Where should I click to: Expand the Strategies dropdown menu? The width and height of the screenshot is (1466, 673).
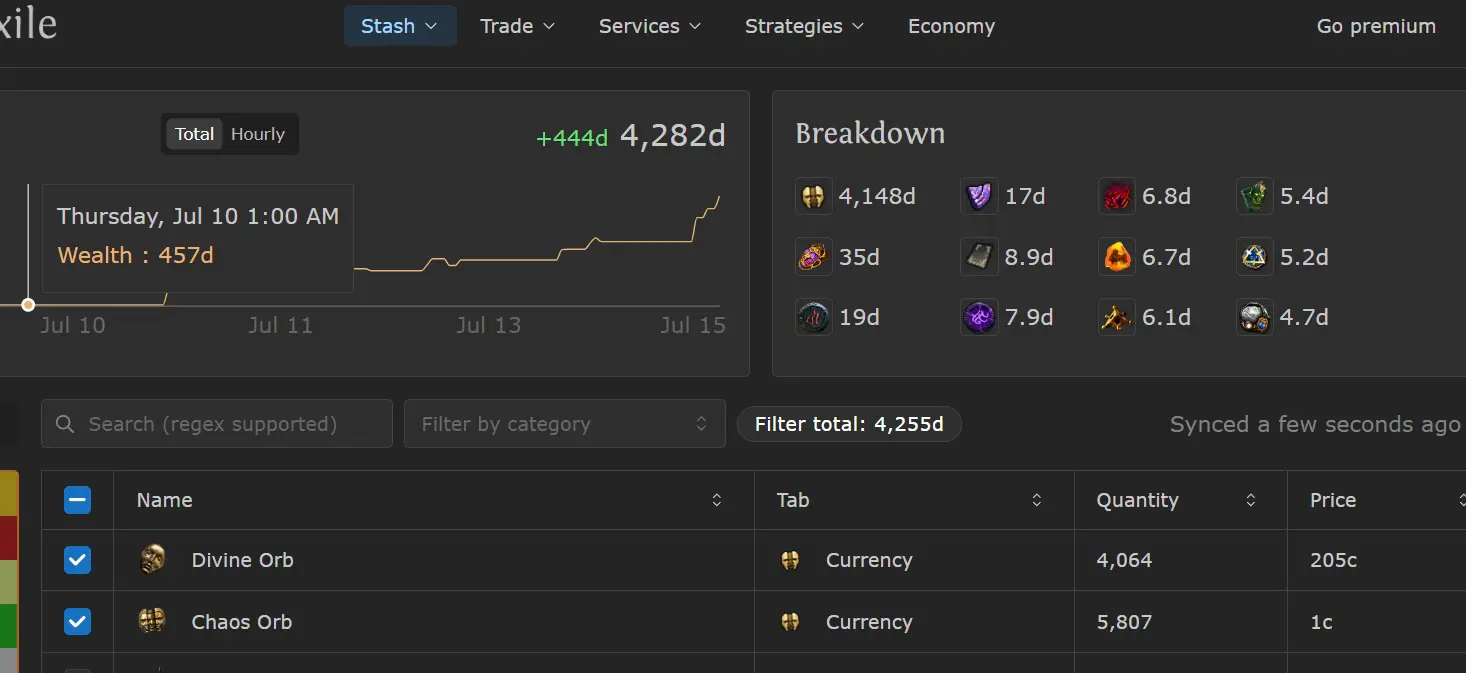click(x=804, y=26)
